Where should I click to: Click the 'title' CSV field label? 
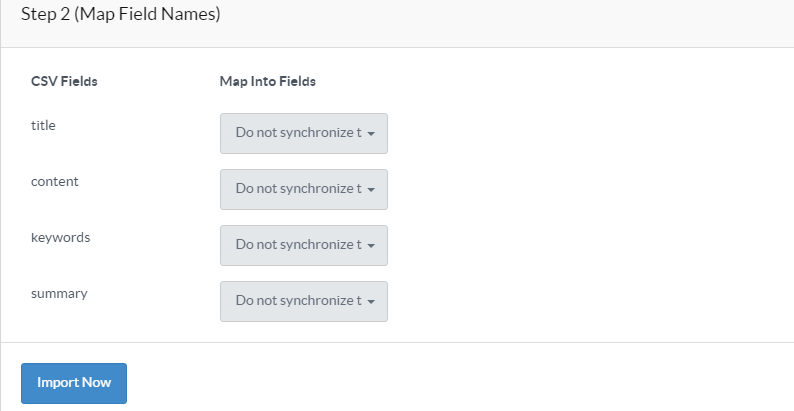pos(44,126)
